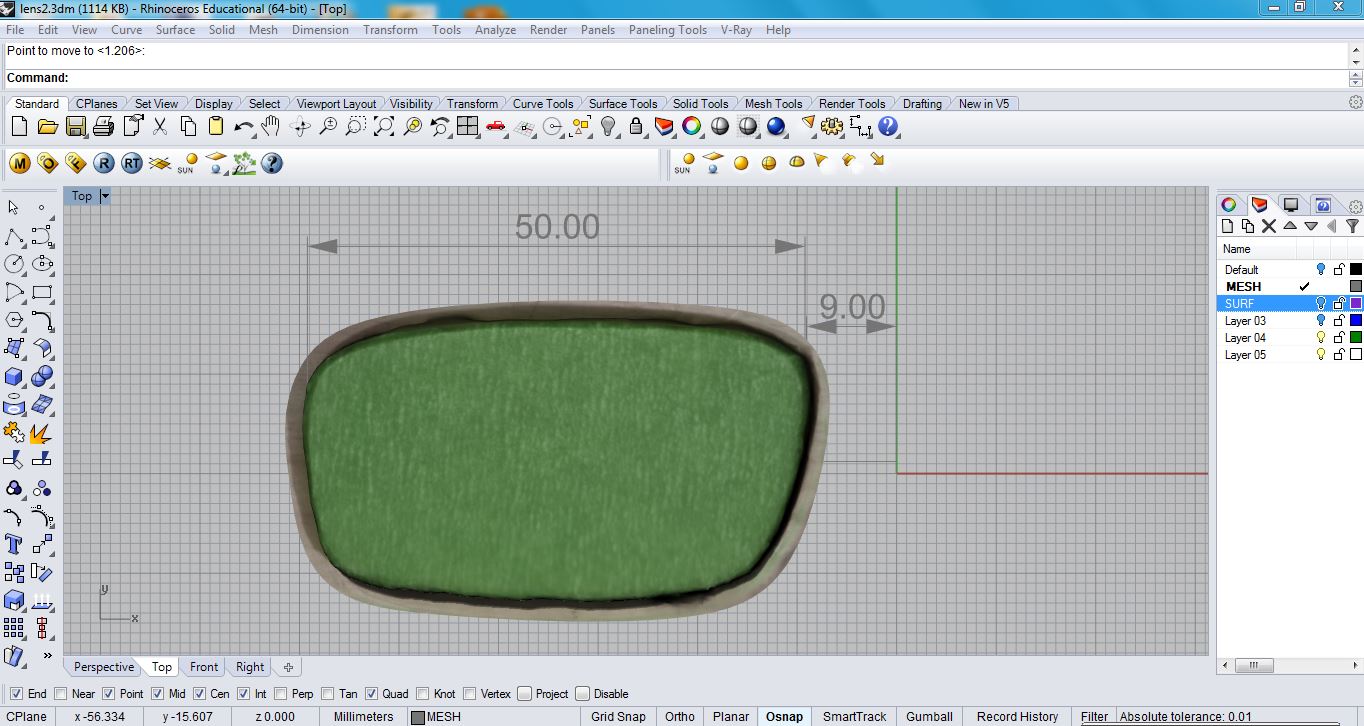The height and width of the screenshot is (726, 1364).
Task: Click the Command input line
Action: click(676, 78)
